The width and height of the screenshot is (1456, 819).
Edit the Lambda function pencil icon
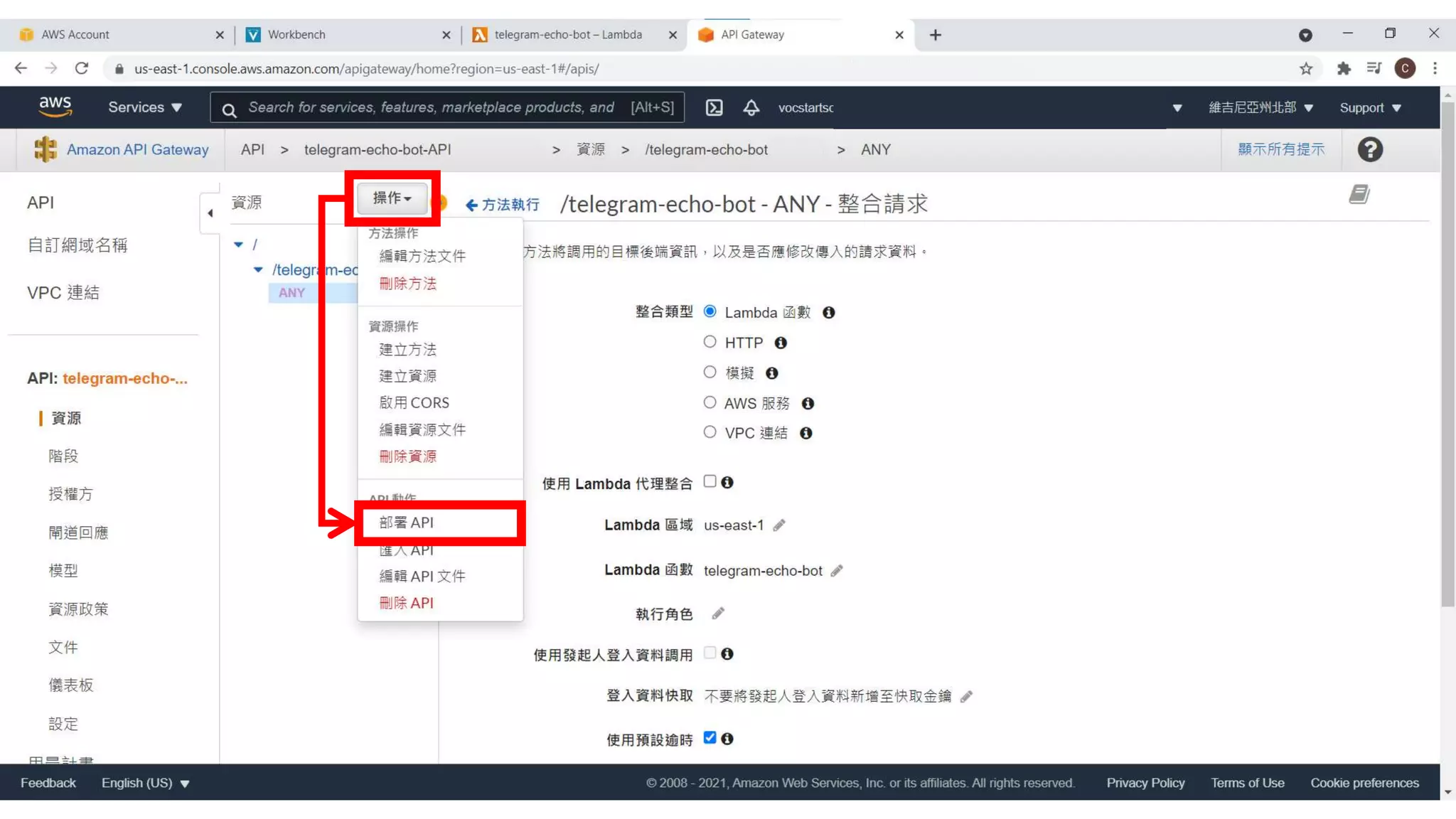(x=837, y=571)
